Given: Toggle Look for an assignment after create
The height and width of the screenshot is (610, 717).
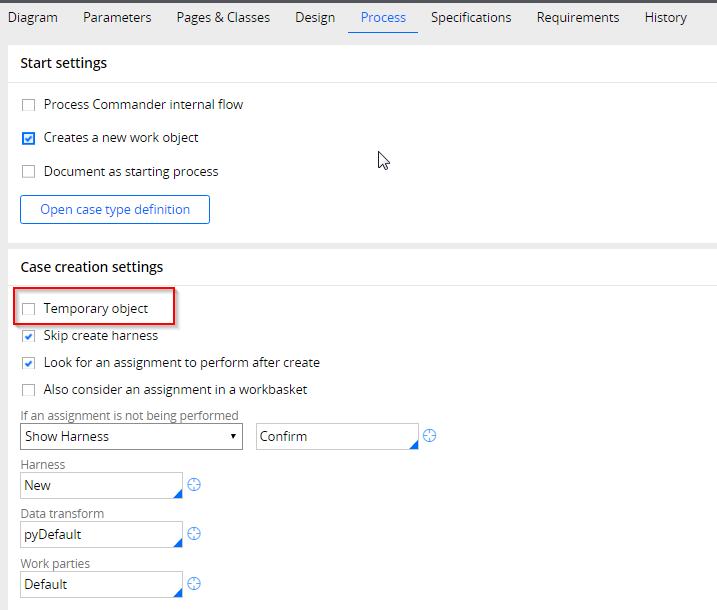Looking at the screenshot, I should (28, 363).
